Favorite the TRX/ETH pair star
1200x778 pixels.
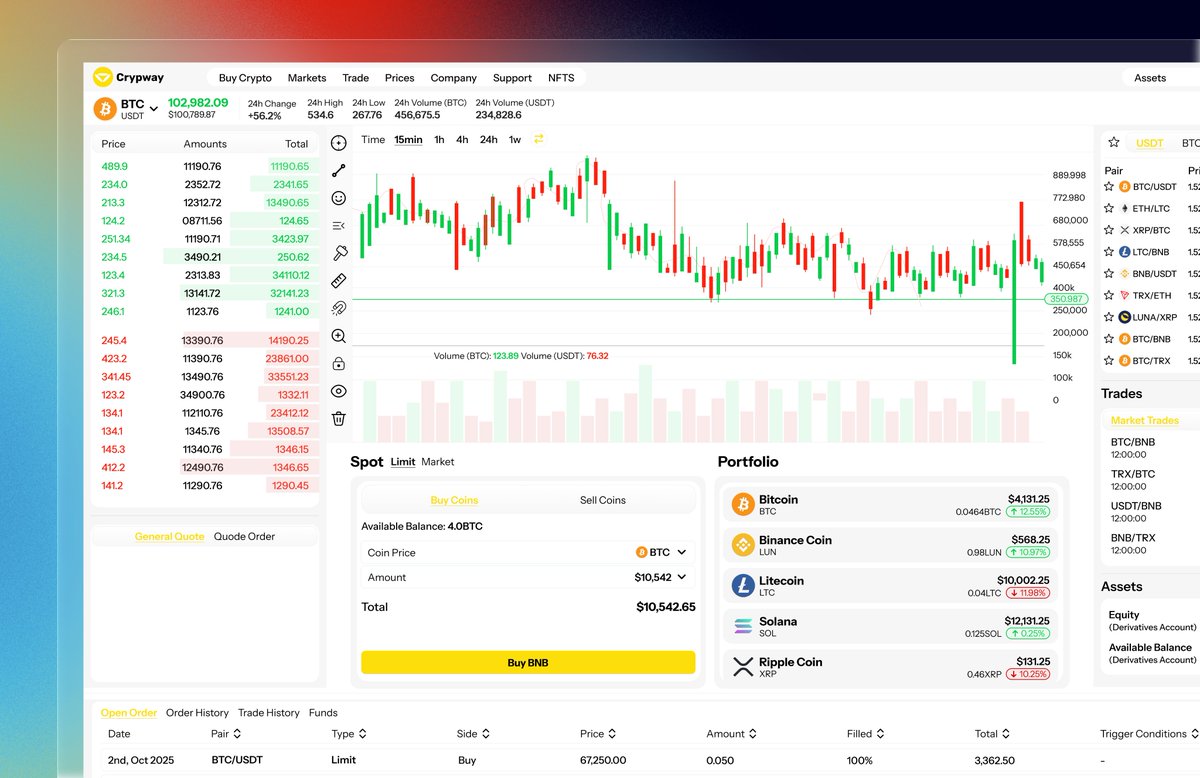[1109, 295]
